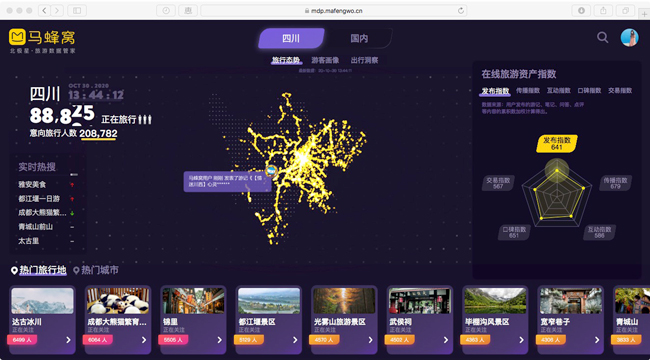The height and width of the screenshot is (360, 650).
Task: Open Safari downloads icon
Action: tap(581, 11)
